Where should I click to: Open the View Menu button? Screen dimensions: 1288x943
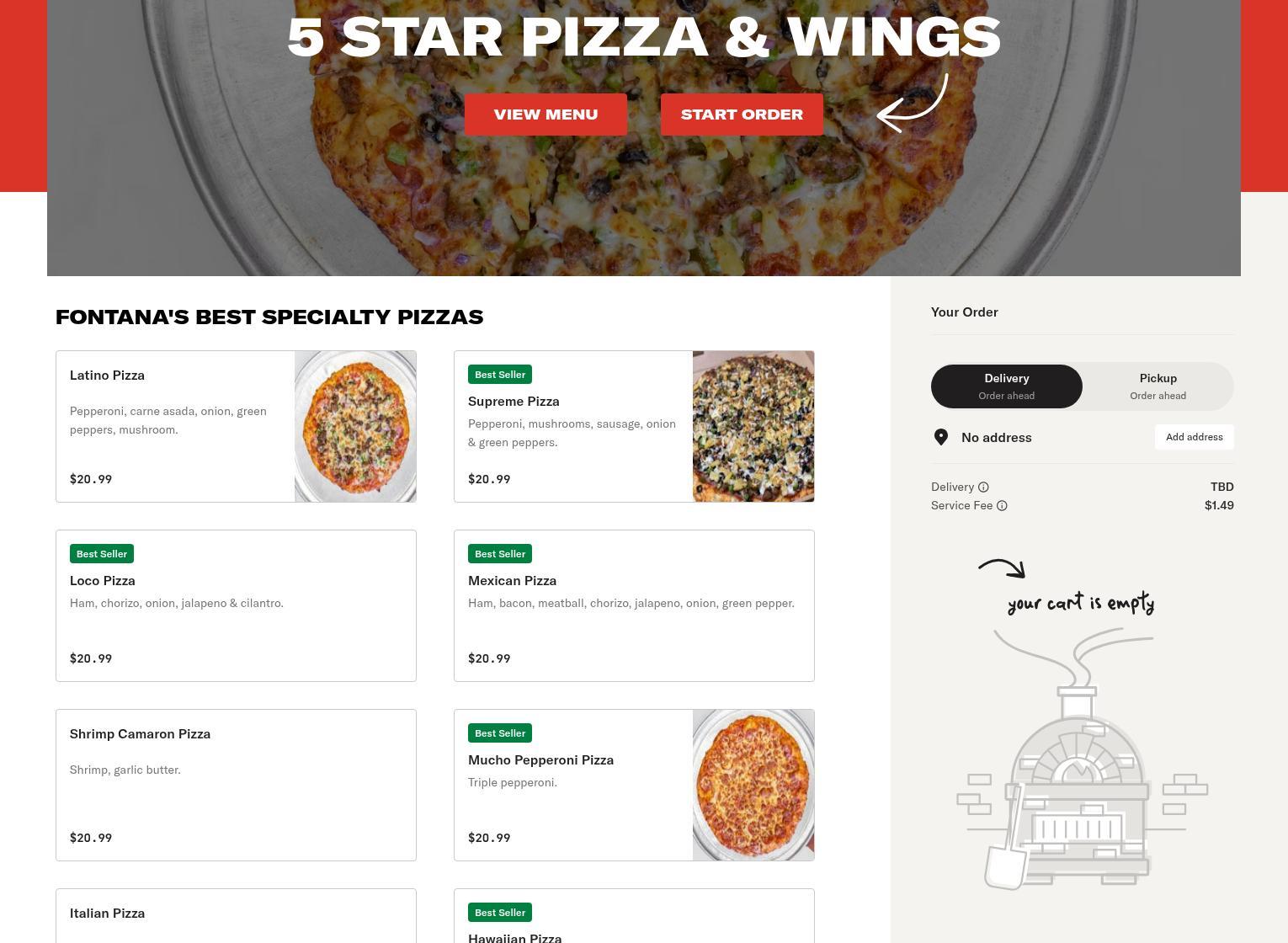pos(546,115)
